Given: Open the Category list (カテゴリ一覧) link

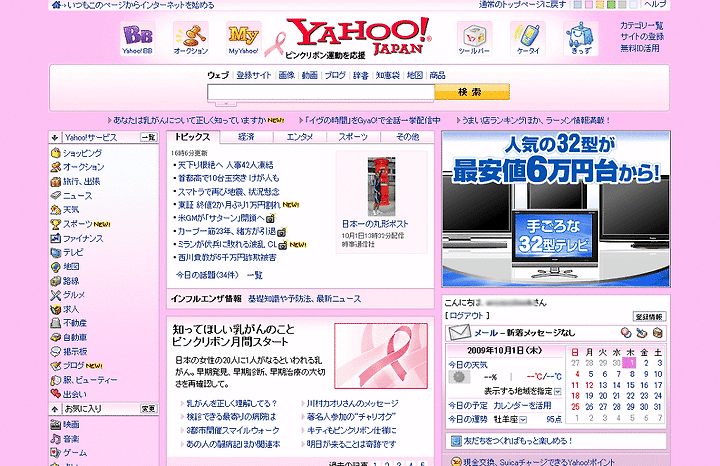Looking at the screenshot, I should pos(641,26).
